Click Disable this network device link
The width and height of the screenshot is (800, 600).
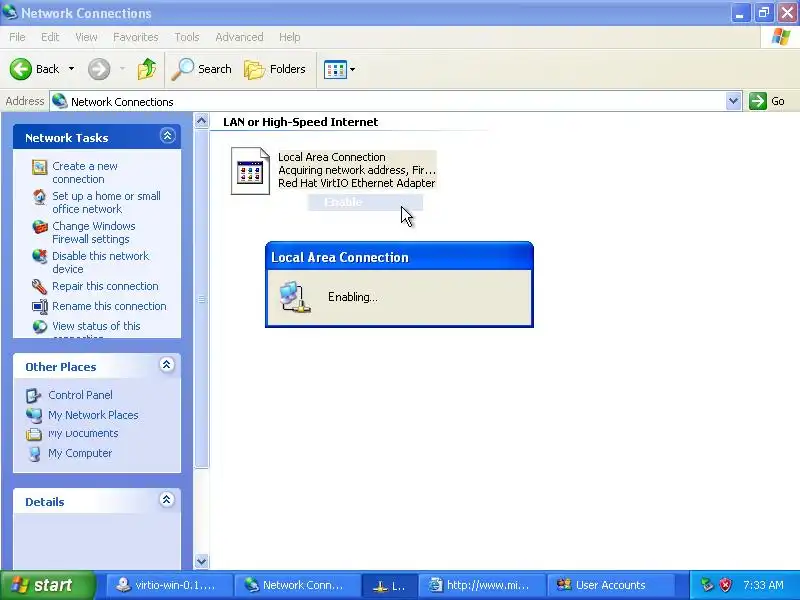point(101,262)
